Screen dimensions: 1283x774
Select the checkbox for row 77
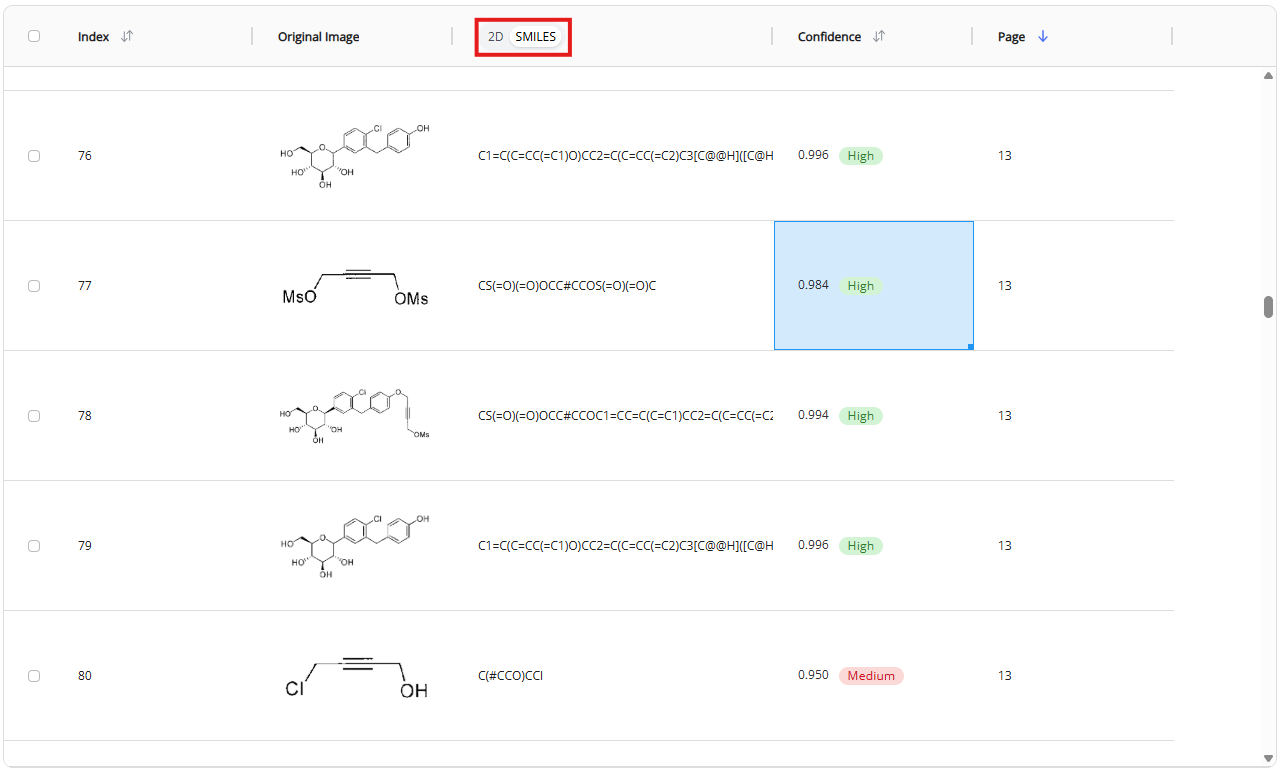tap(34, 286)
